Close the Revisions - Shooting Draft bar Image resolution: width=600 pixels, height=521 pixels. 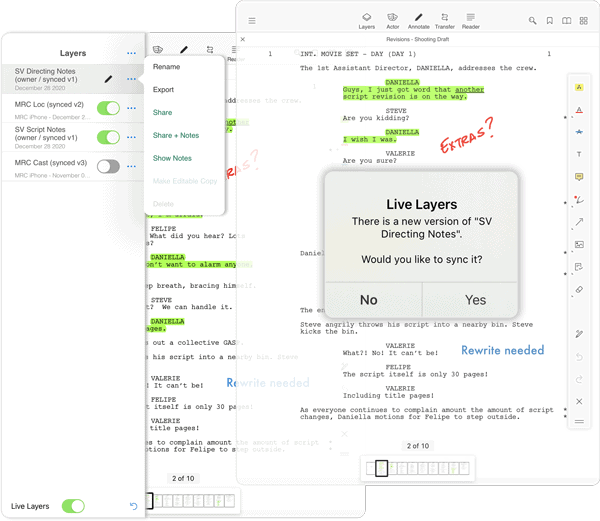coord(243,39)
